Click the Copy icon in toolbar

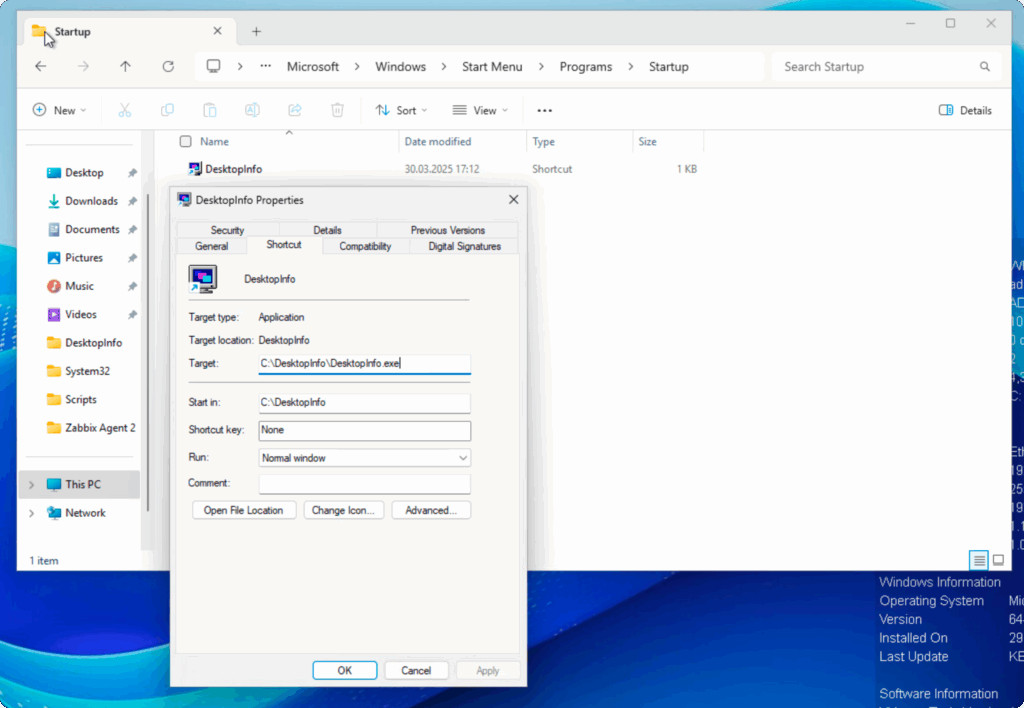[x=167, y=110]
